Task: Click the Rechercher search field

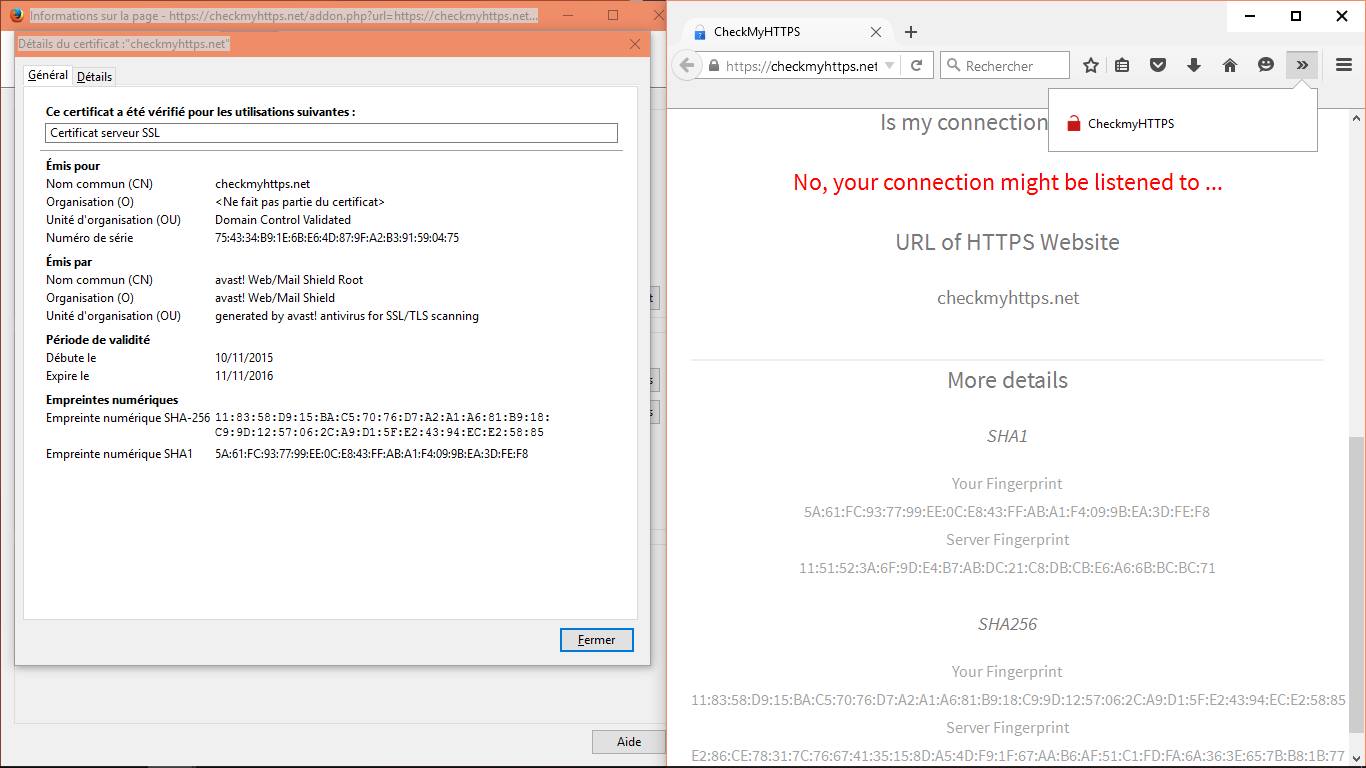Action: (x=1005, y=66)
